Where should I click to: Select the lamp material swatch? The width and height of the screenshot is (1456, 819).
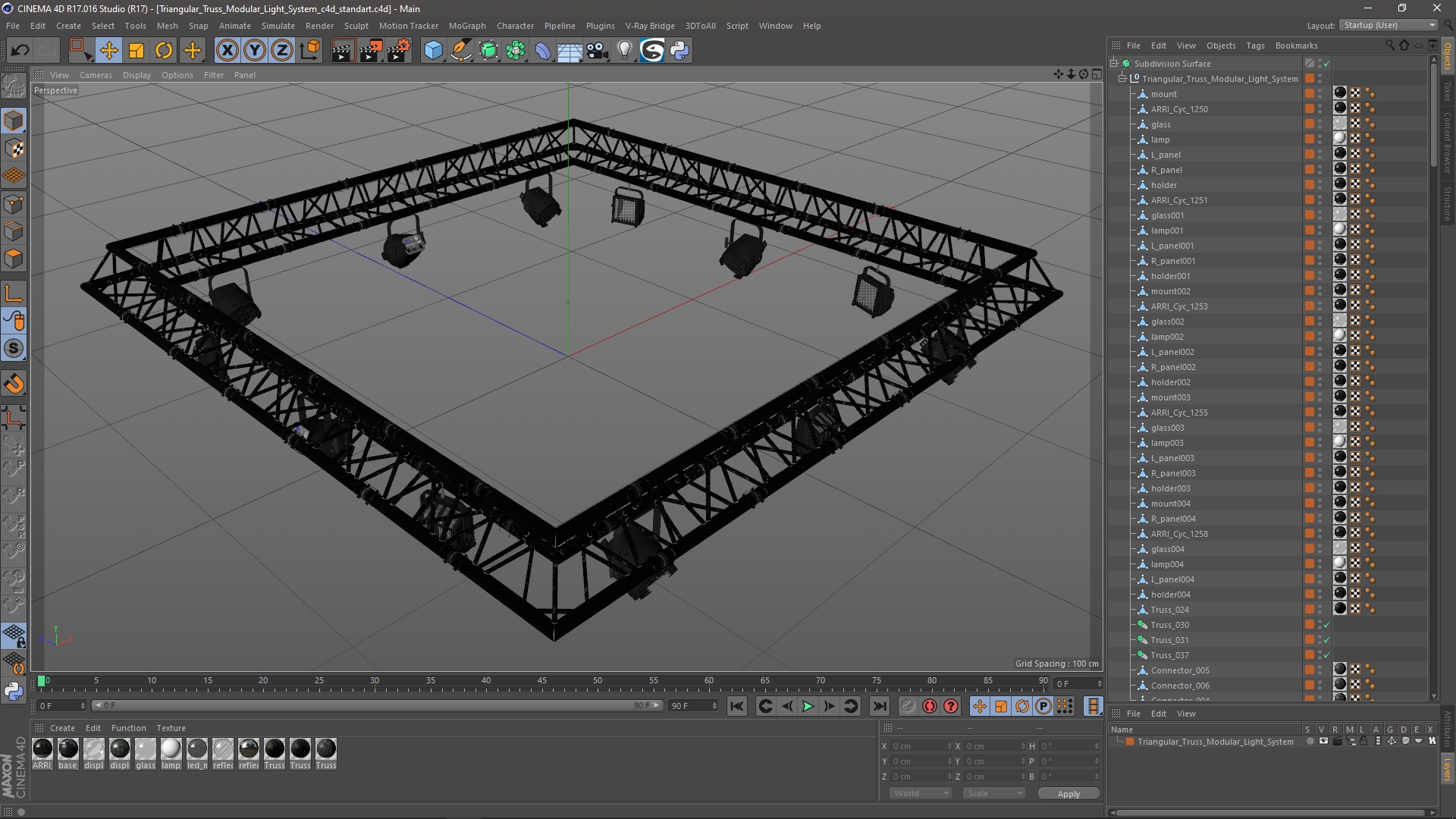click(171, 749)
